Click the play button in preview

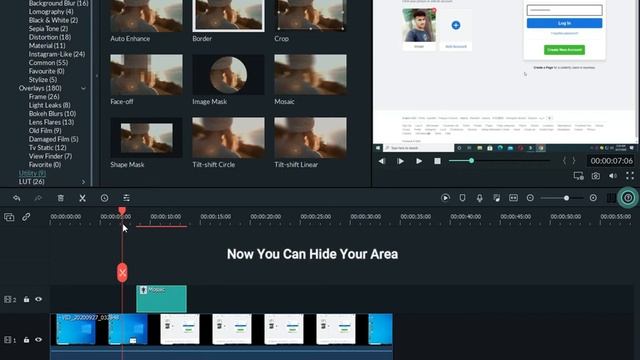(419, 161)
